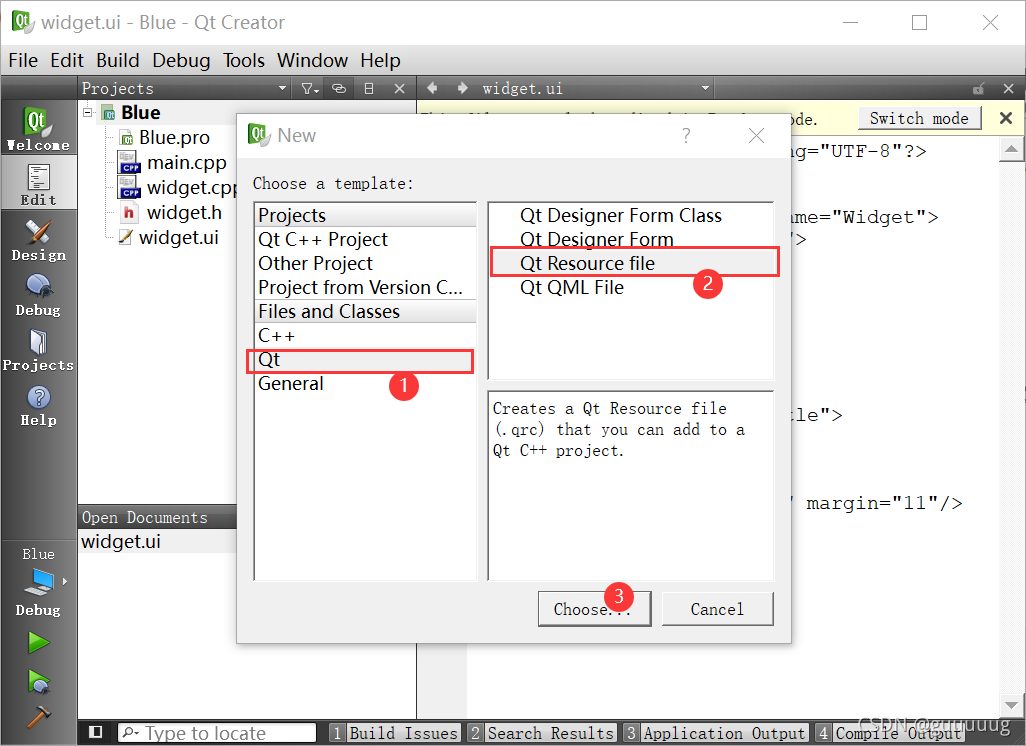Screen dimensions: 1026x746
Task: Select the General category
Action: [x=365, y=384]
